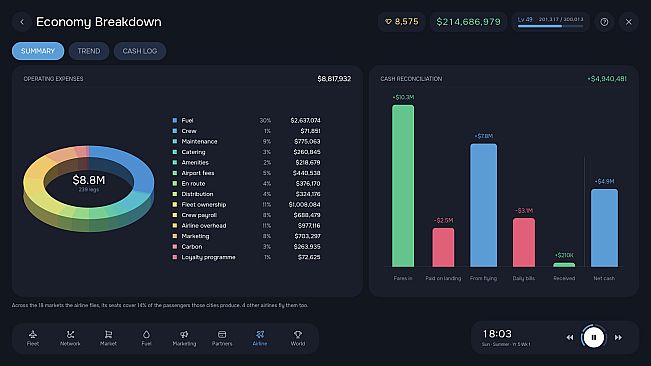Click the gem currency 8,575 badge
Viewport: 651px width, 366px height.
point(401,22)
